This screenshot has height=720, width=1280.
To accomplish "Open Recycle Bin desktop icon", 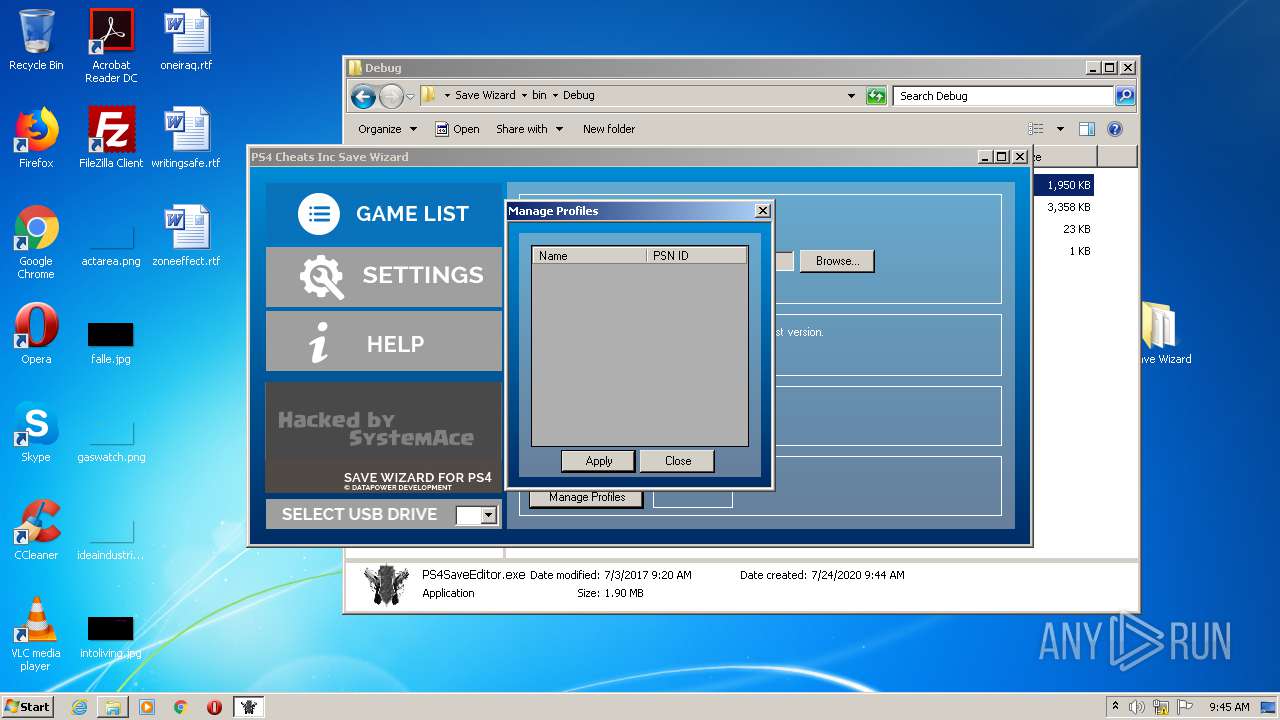I will [36, 41].
